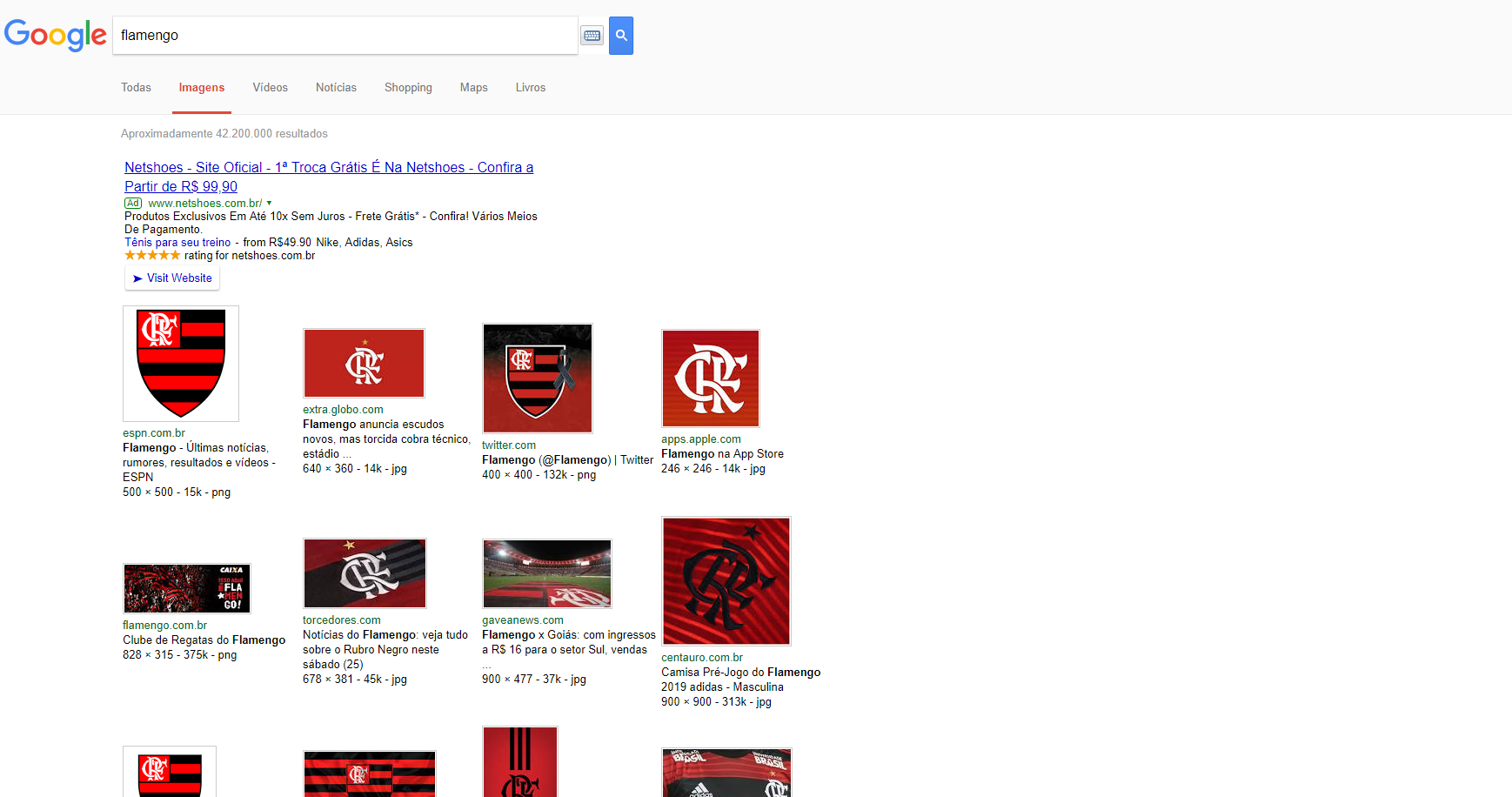Open the centauro.com.br source link
1512x797 pixels.
point(702,658)
